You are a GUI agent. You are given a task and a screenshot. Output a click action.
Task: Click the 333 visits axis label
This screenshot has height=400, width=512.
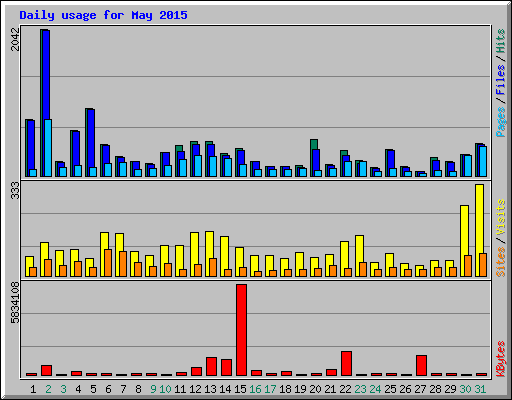click(x=15, y=190)
